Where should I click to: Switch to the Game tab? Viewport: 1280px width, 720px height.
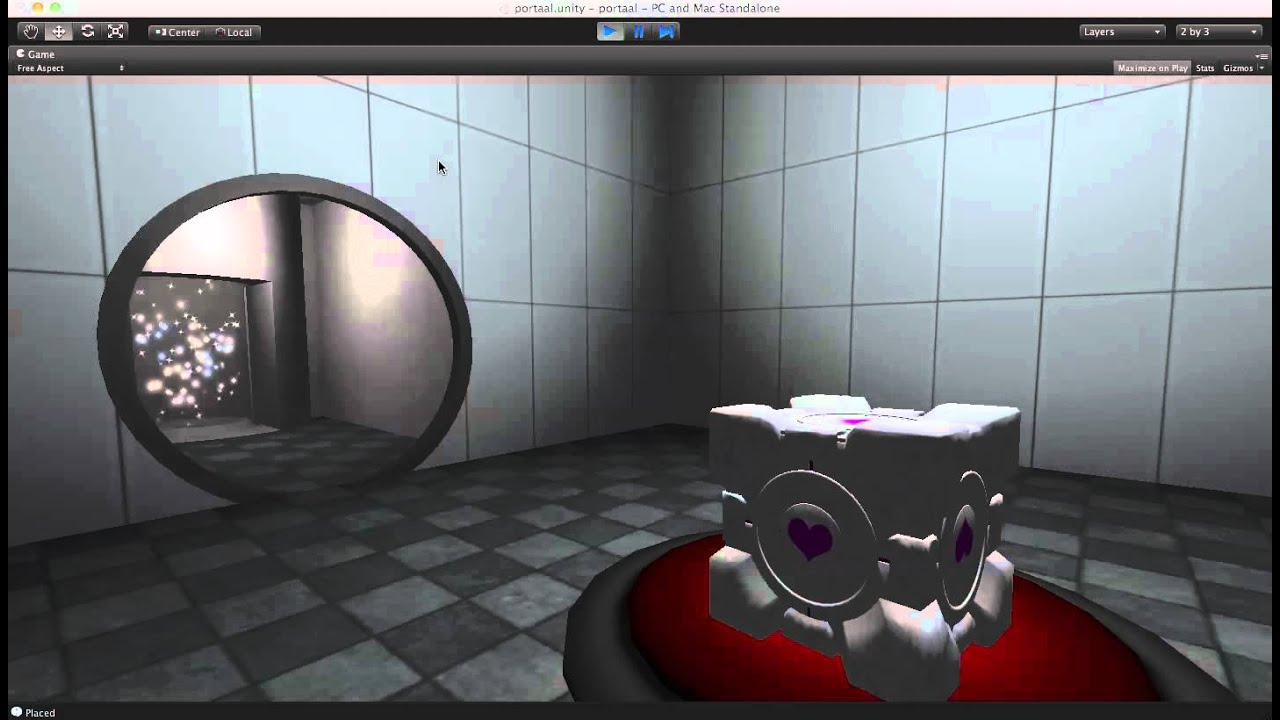pyautogui.click(x=36, y=54)
